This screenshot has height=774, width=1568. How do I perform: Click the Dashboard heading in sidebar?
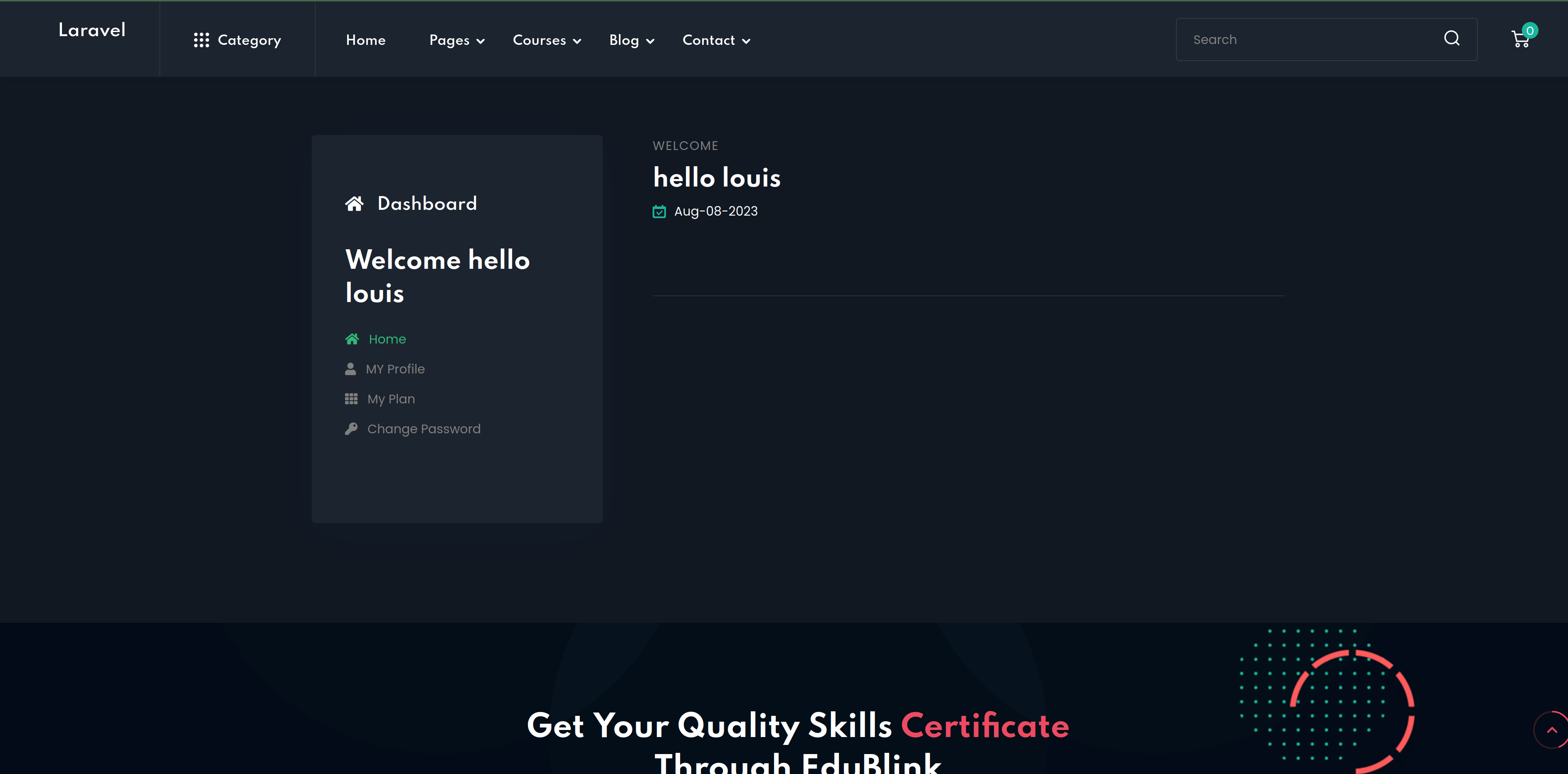pos(427,203)
